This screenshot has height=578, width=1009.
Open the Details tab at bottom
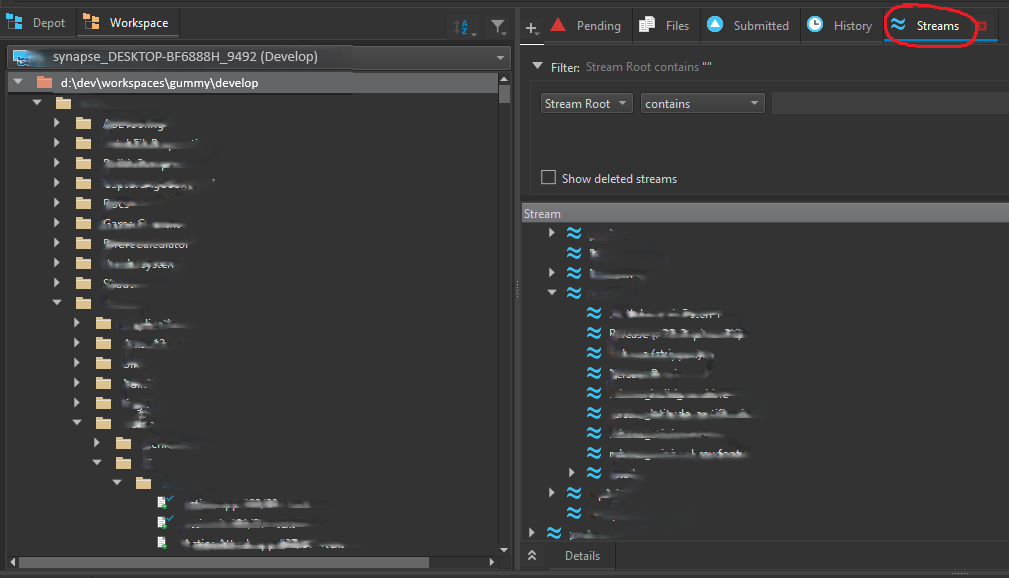click(582, 555)
